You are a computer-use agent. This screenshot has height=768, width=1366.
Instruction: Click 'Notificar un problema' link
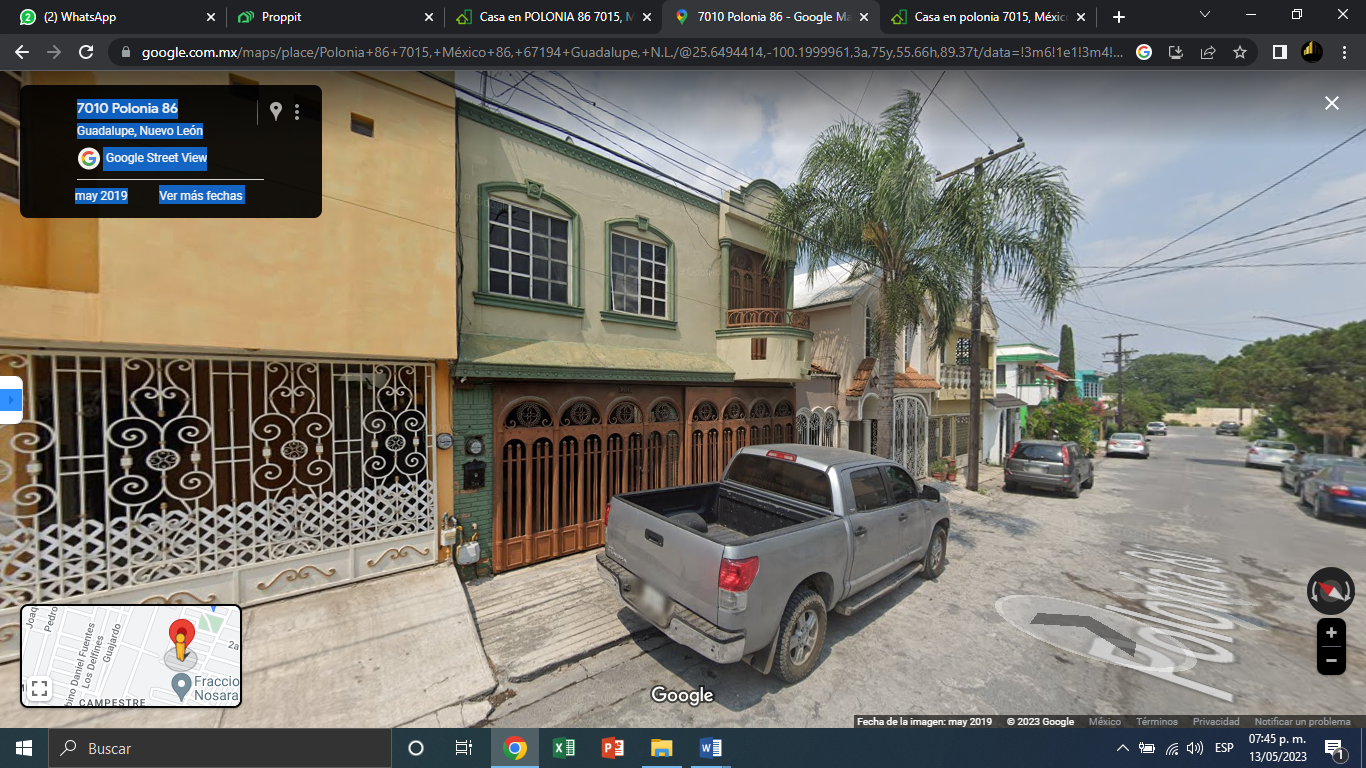click(1302, 722)
